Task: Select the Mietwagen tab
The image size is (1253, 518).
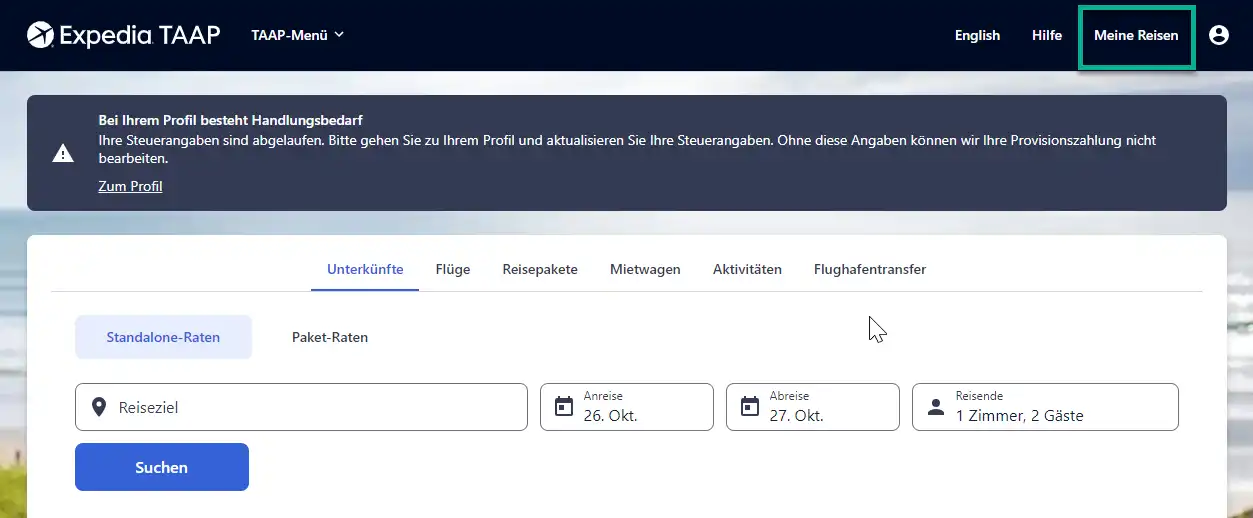Action: 645,269
